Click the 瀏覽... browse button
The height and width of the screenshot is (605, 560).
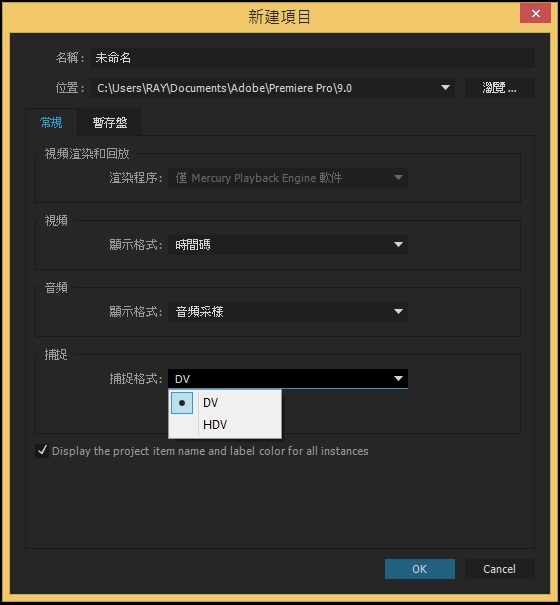tap(499, 88)
